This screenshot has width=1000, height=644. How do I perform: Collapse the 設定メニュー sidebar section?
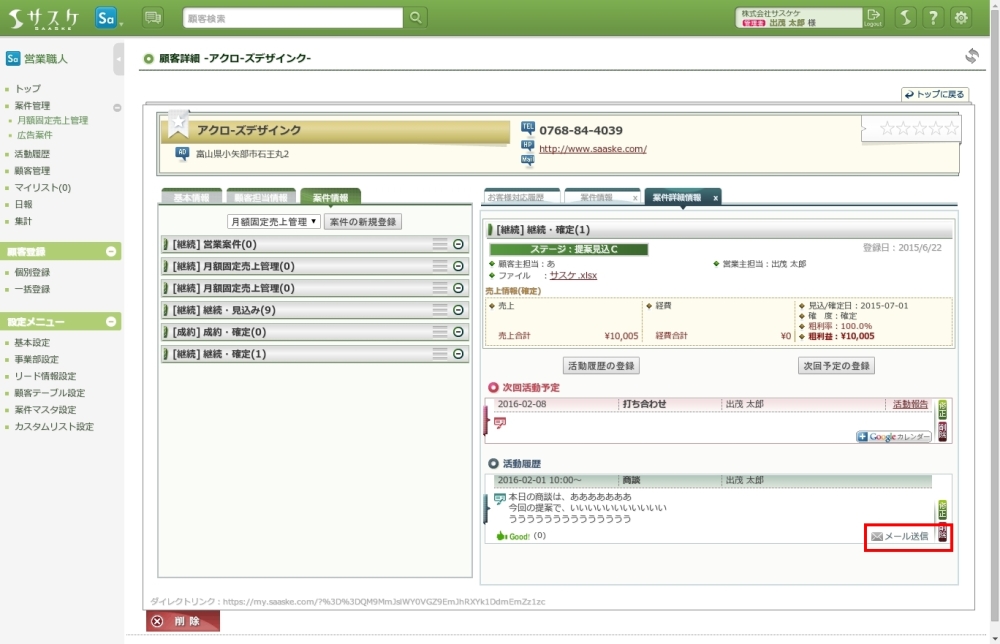[111, 322]
